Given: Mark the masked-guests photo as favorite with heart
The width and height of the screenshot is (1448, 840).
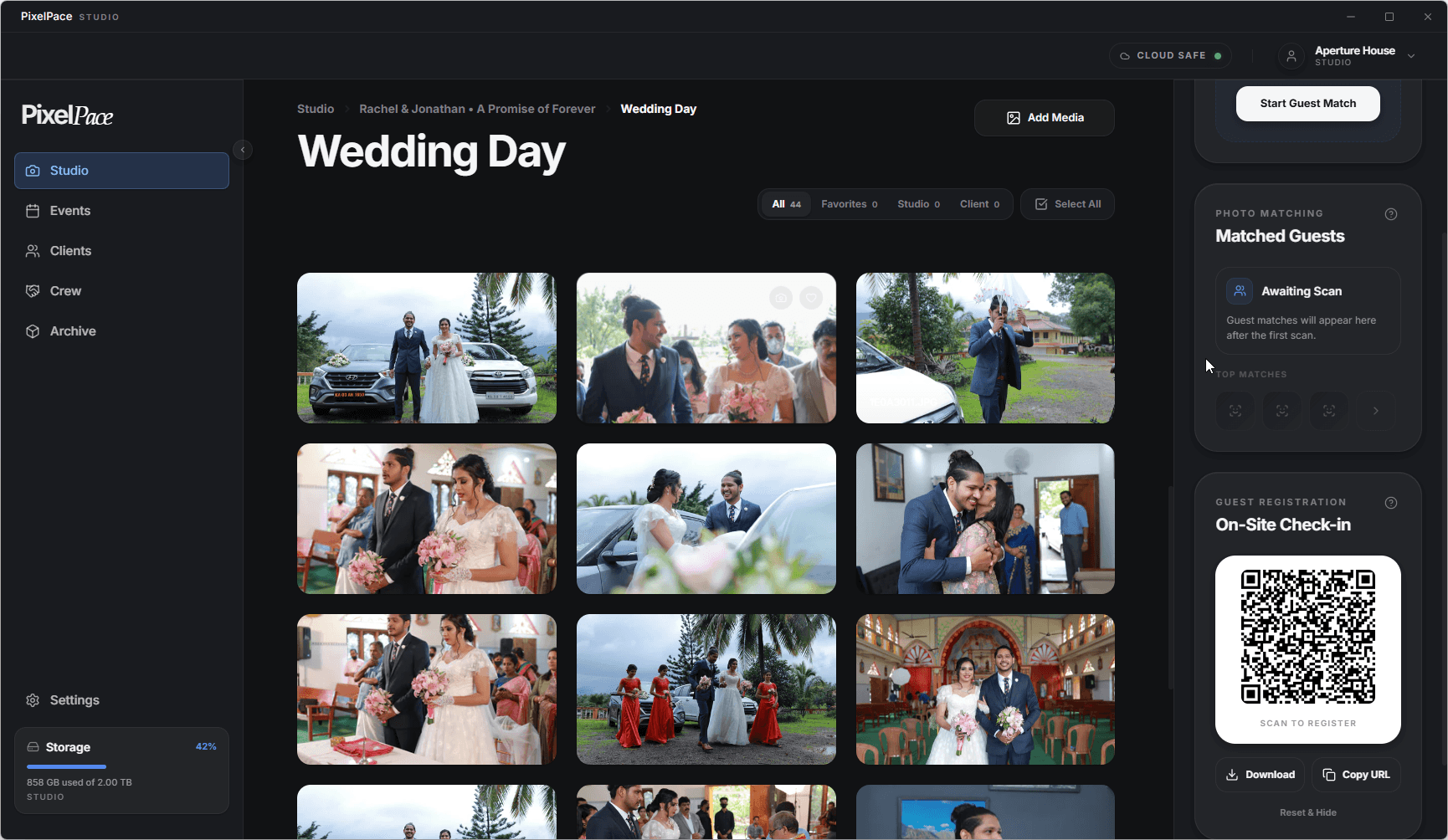Looking at the screenshot, I should click(811, 298).
